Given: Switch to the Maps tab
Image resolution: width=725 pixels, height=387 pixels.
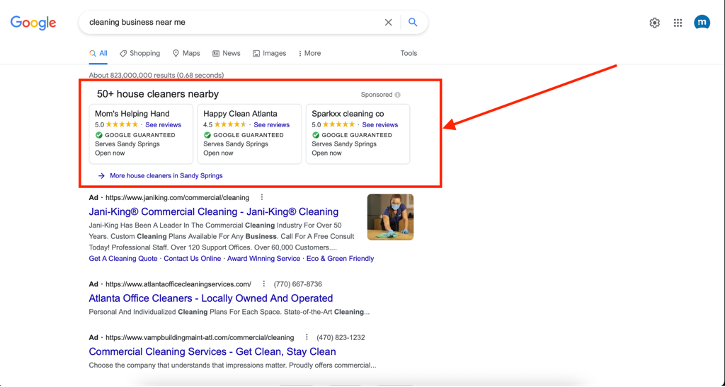Looking at the screenshot, I should tap(186, 53).
